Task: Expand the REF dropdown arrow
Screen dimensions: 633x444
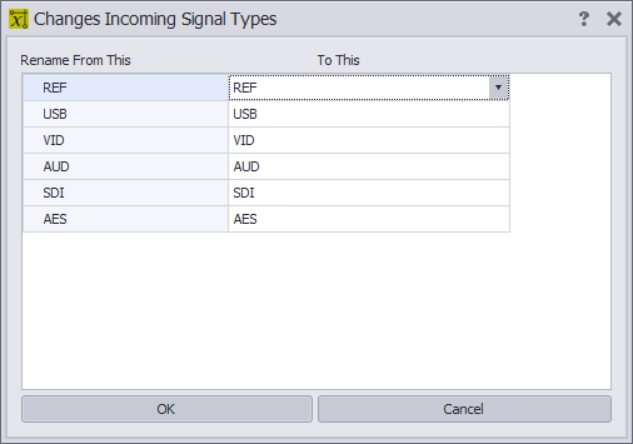Action: coord(499,87)
